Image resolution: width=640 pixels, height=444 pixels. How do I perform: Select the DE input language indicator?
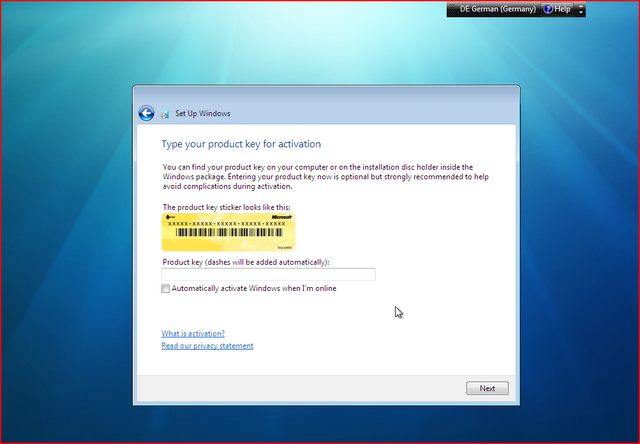pos(464,9)
